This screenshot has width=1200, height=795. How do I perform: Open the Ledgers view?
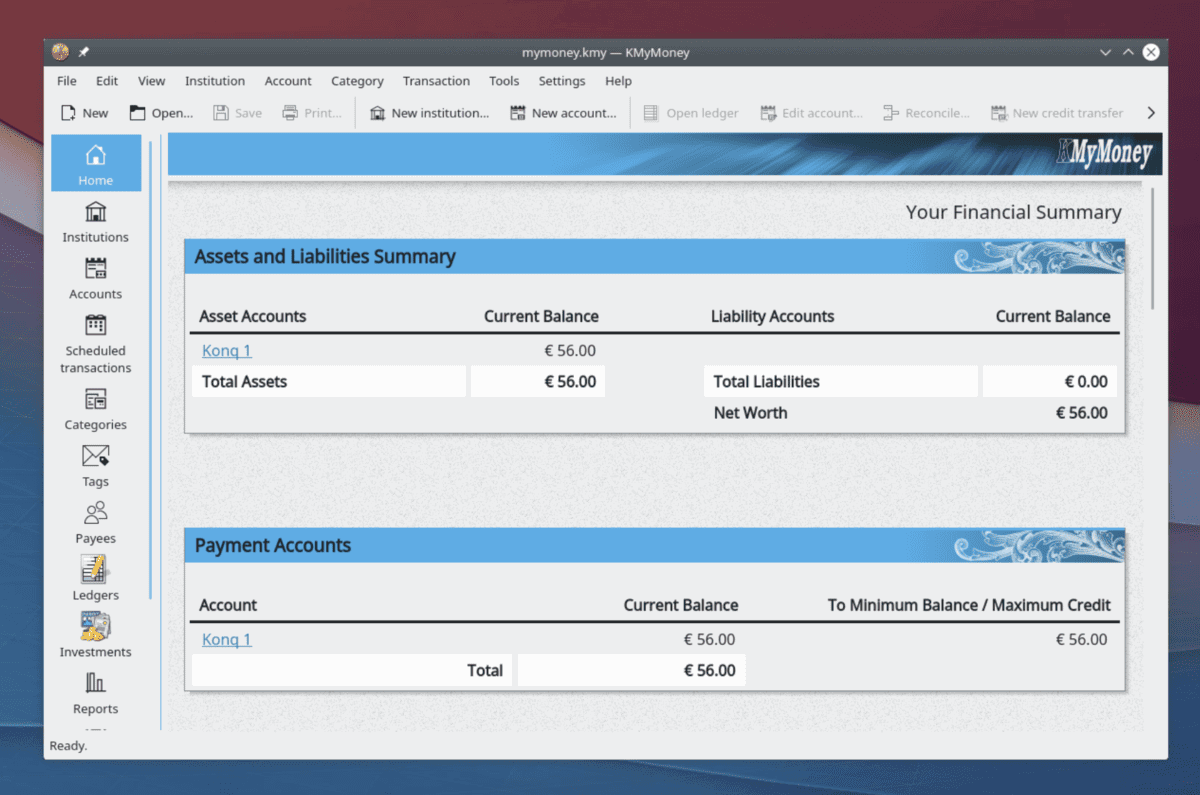click(x=96, y=580)
